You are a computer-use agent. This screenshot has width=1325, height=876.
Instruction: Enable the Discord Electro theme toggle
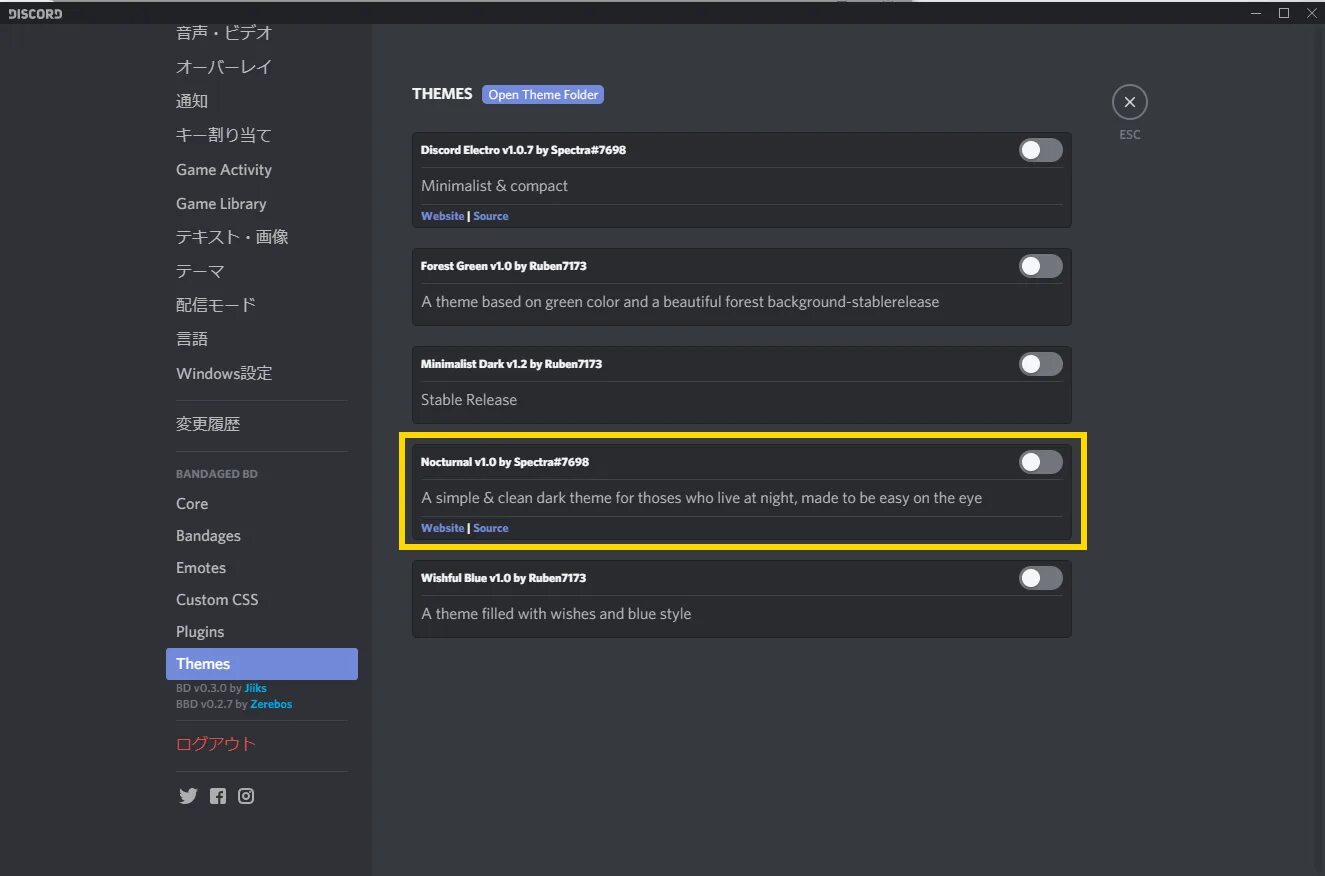[x=1041, y=150]
